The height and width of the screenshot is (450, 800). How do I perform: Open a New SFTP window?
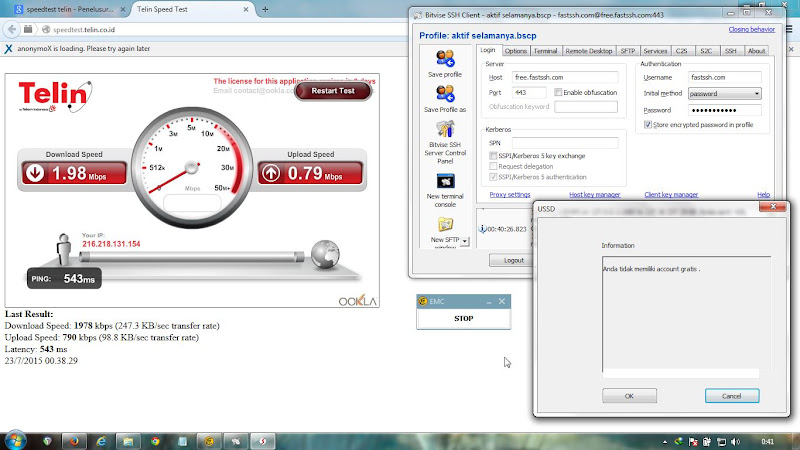[445, 232]
